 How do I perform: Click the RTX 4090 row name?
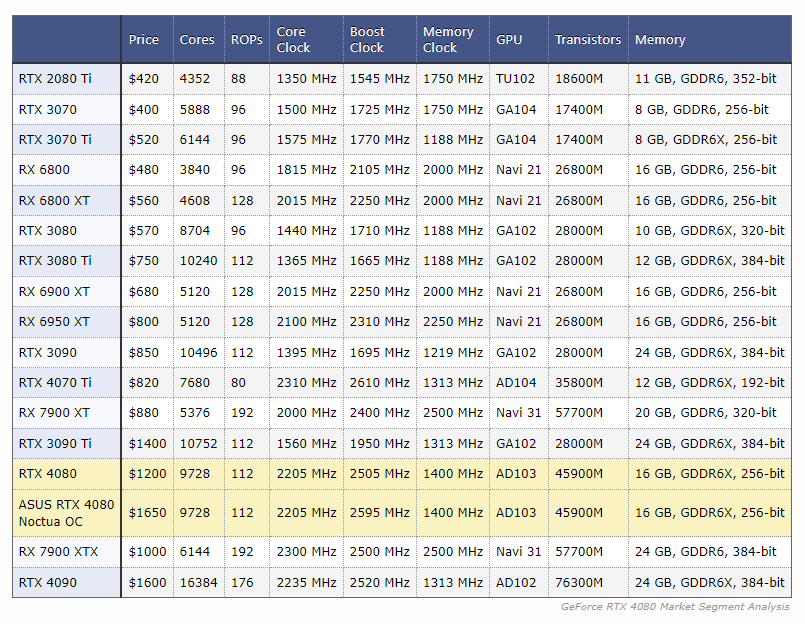coord(47,583)
